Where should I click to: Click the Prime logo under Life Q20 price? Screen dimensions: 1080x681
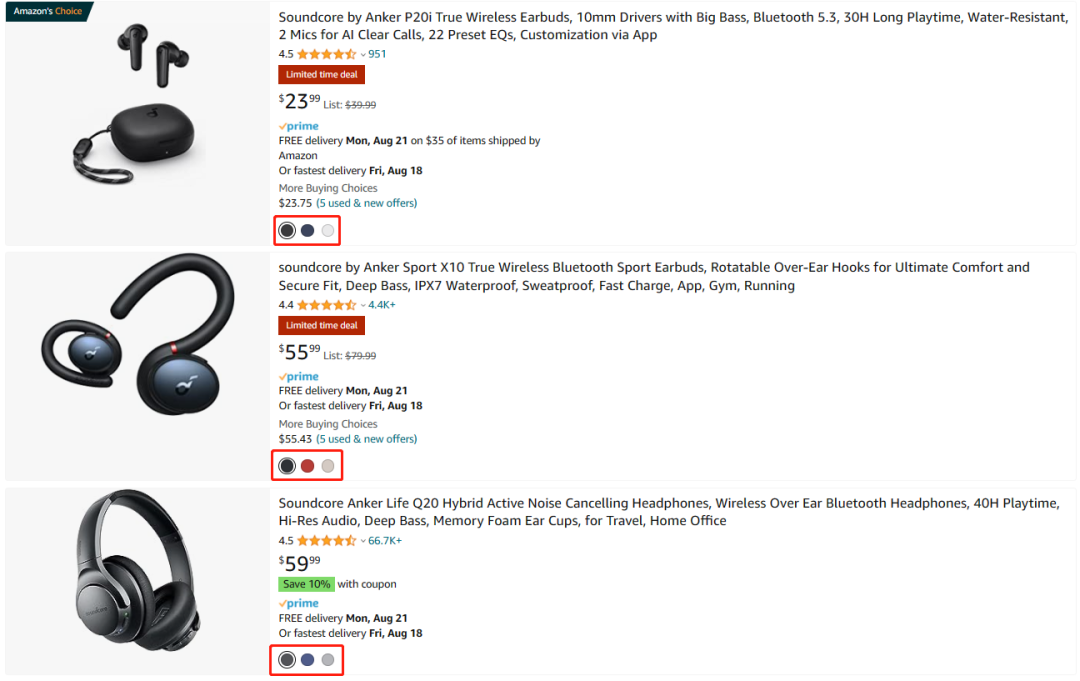click(x=299, y=604)
